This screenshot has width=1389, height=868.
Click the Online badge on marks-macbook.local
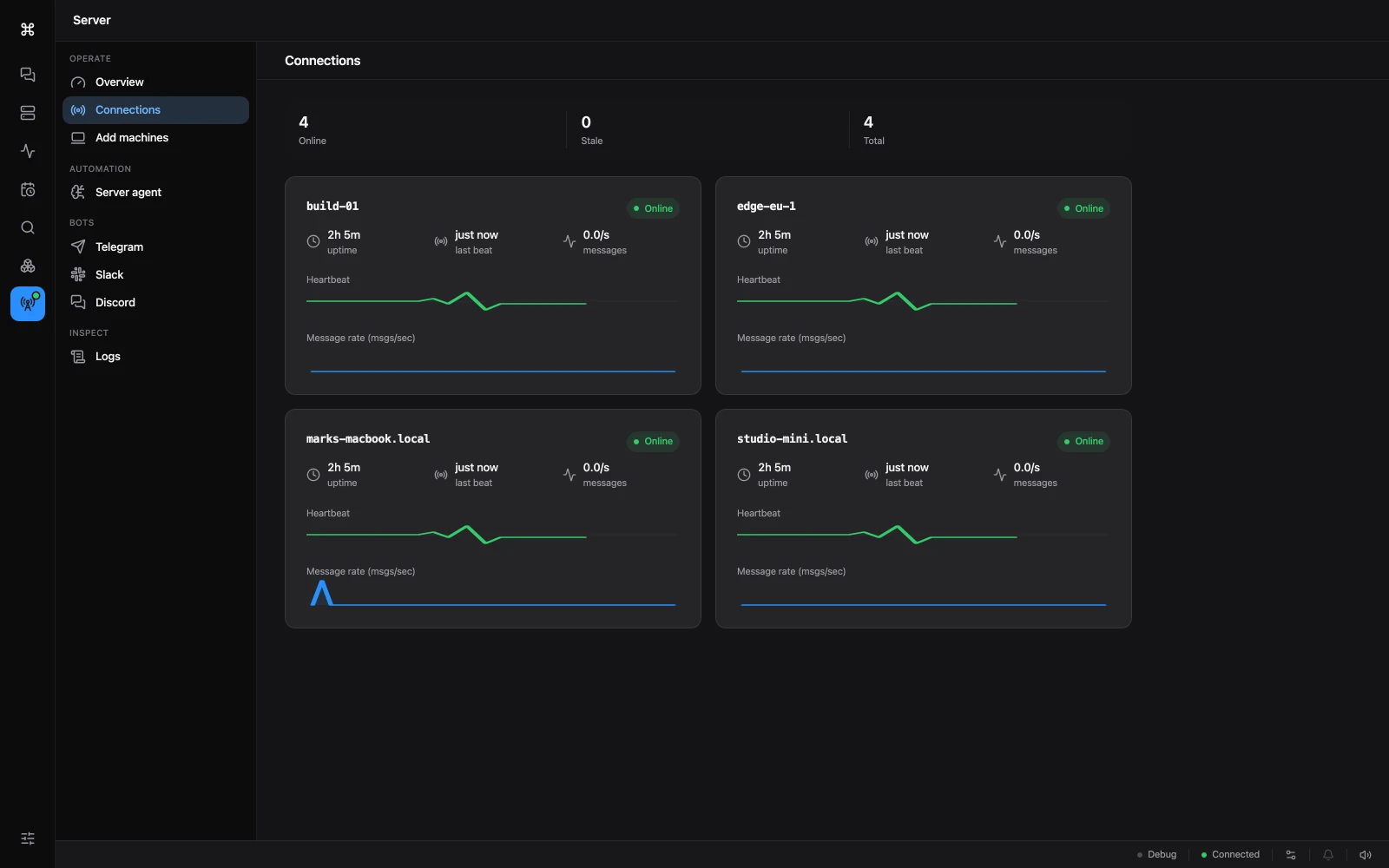tap(653, 441)
